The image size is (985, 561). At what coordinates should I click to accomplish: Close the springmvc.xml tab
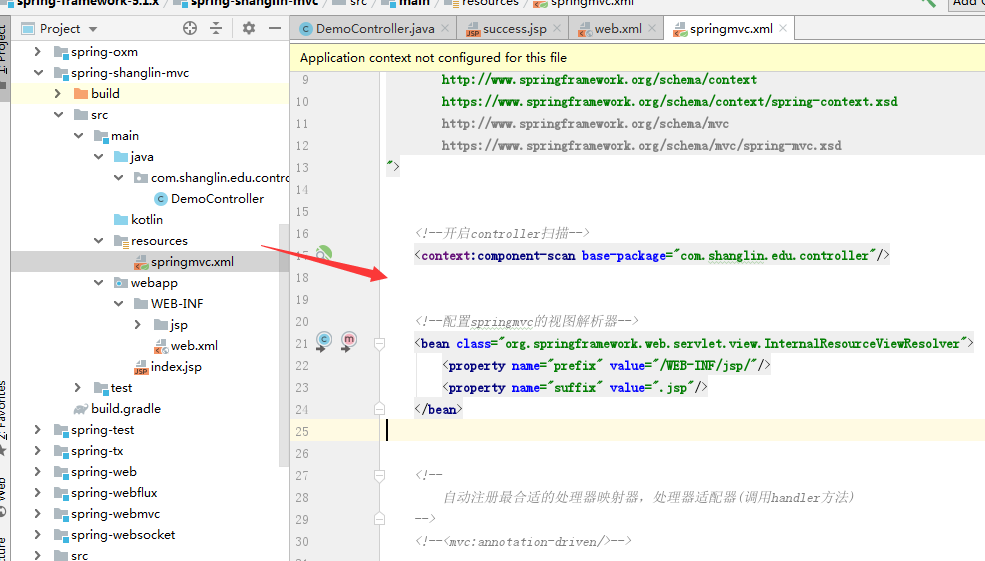(x=783, y=28)
